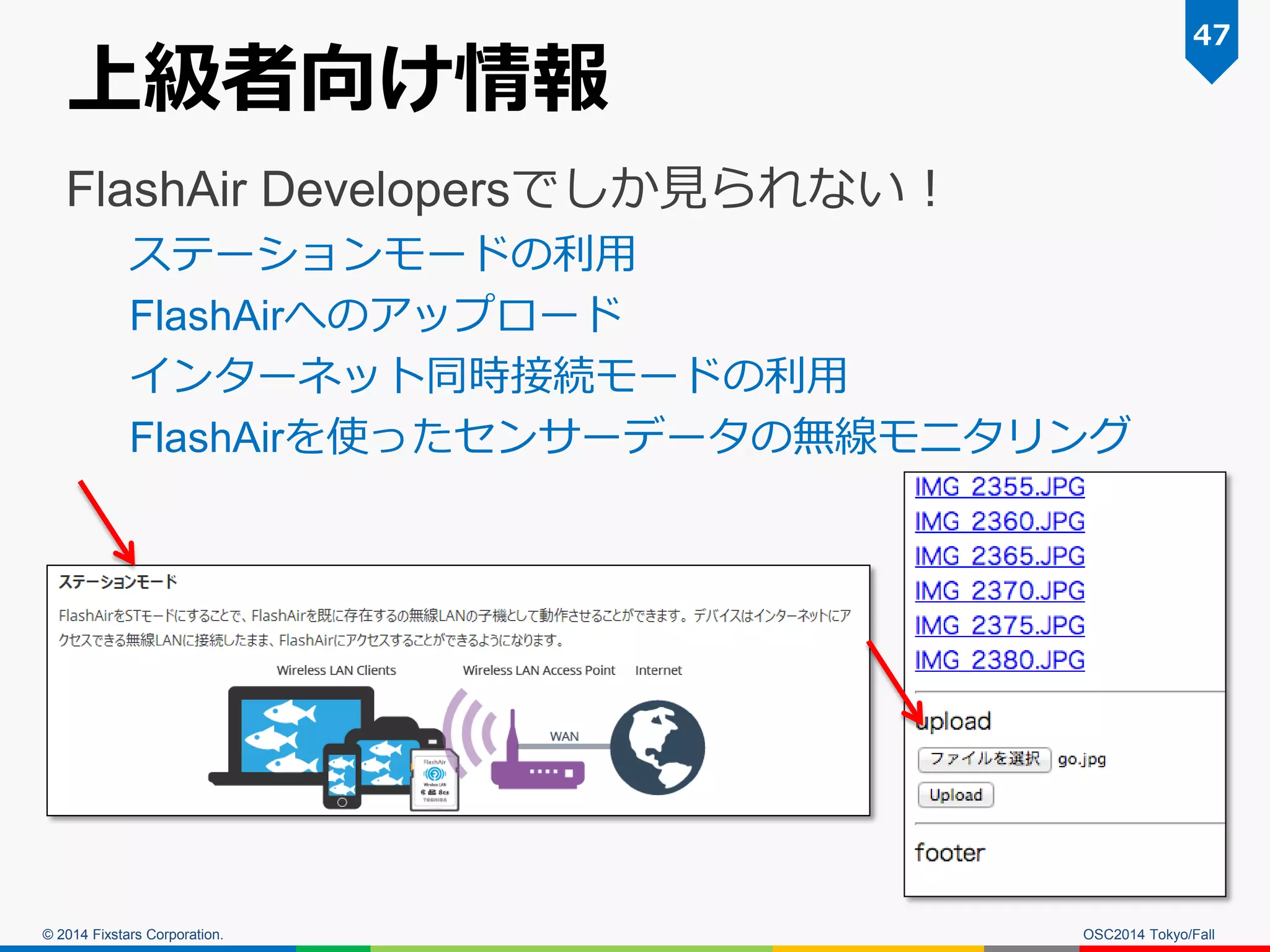Click the slide number 47 badge
This screenshot has height=952, width=1270.
(1211, 41)
